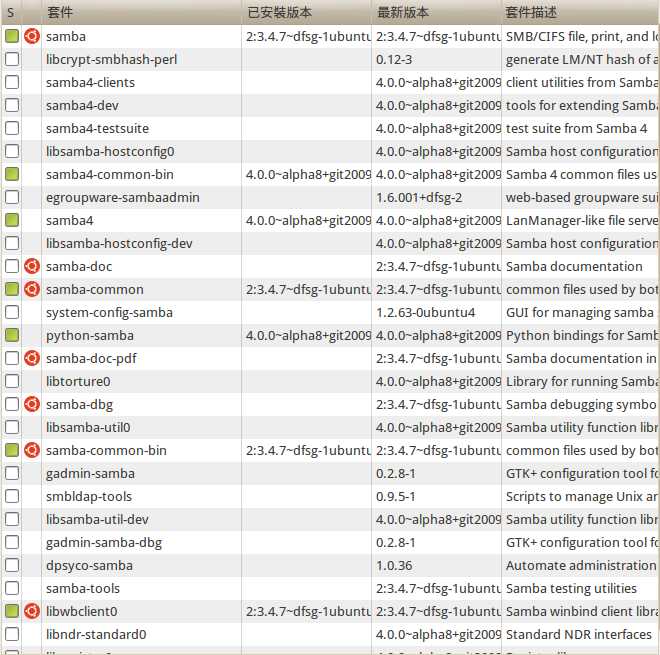
Task: Select the libndr-standard0 package name
Action: click(x=96, y=634)
